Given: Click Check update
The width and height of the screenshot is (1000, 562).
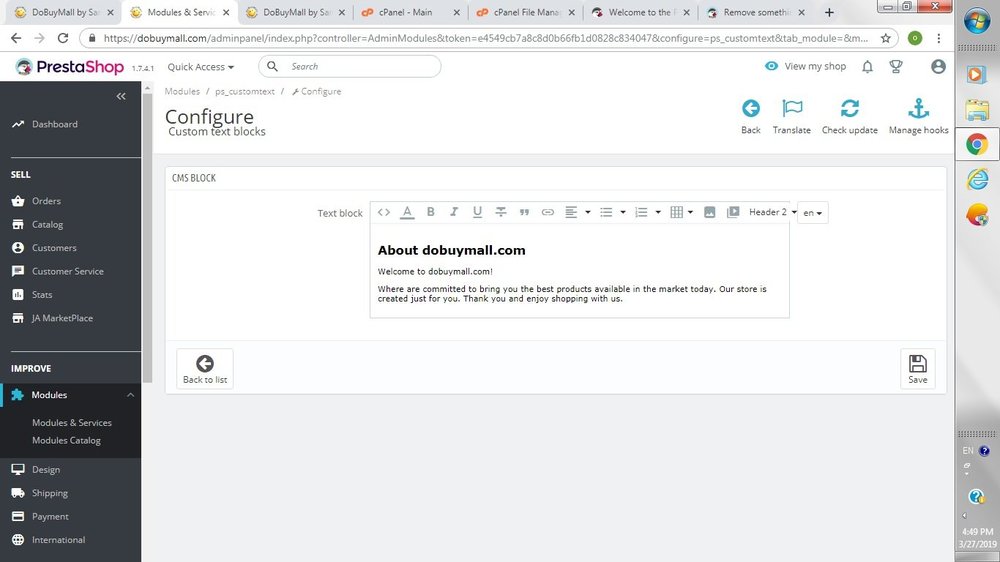Looking at the screenshot, I should 849,116.
